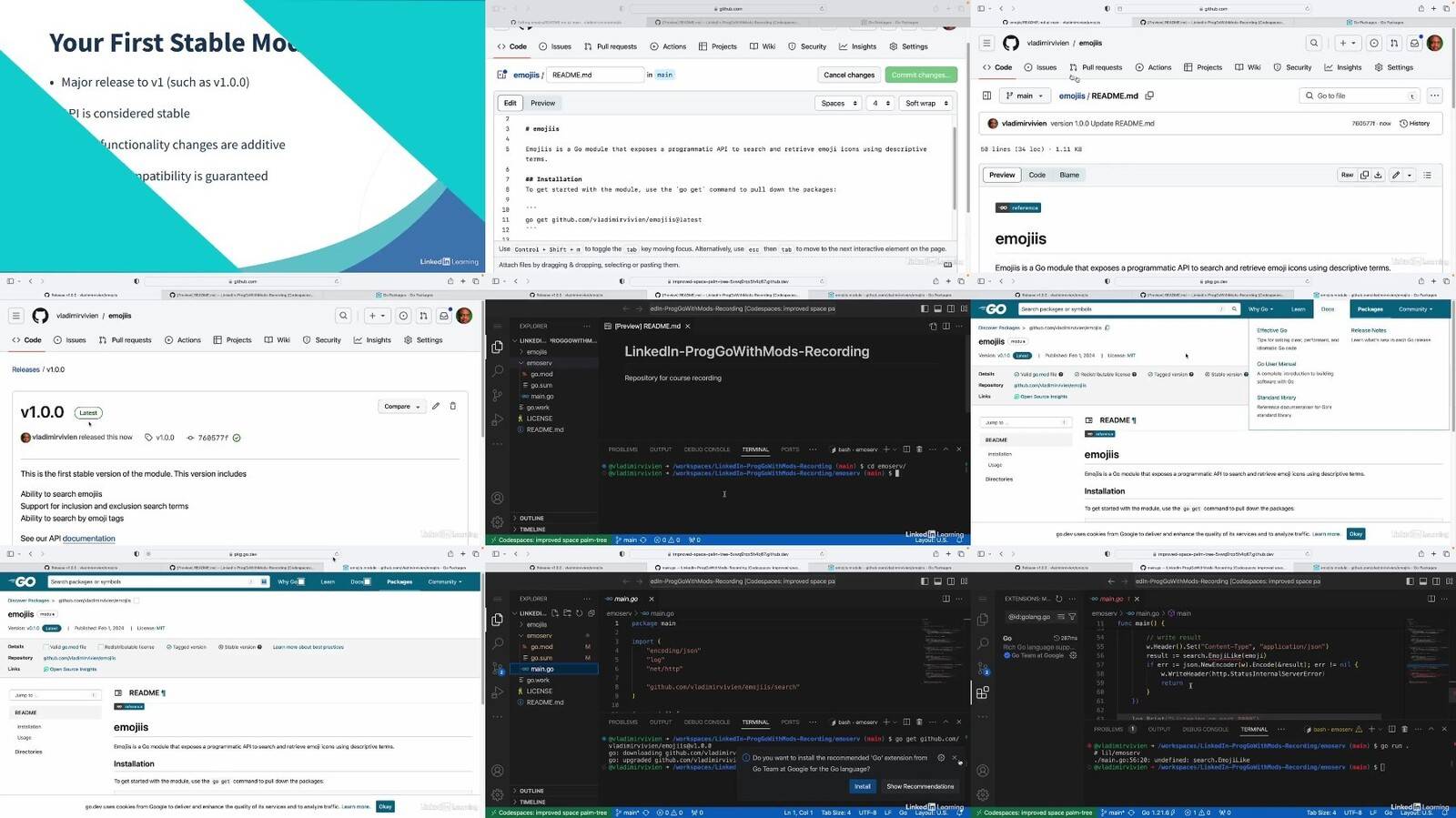Open the Spaces indent mode dropdown
This screenshot has height=818, width=1456.
837,103
